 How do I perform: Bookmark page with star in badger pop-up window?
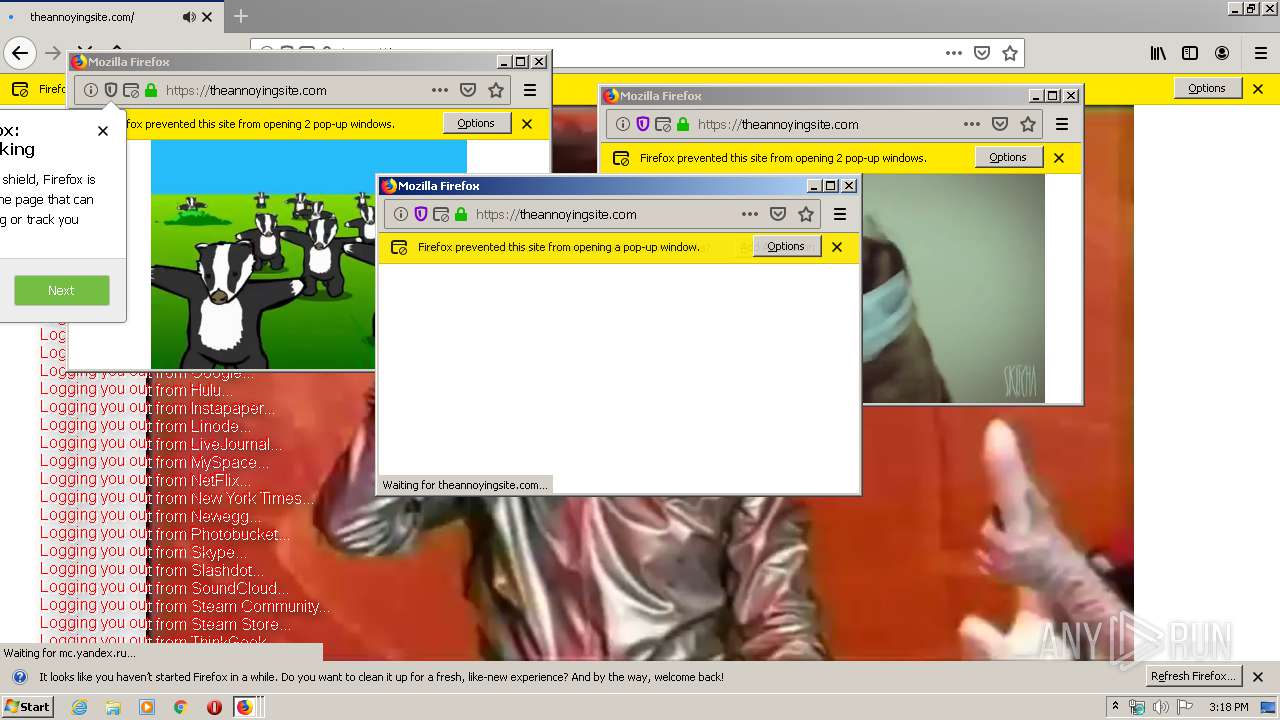[496, 90]
